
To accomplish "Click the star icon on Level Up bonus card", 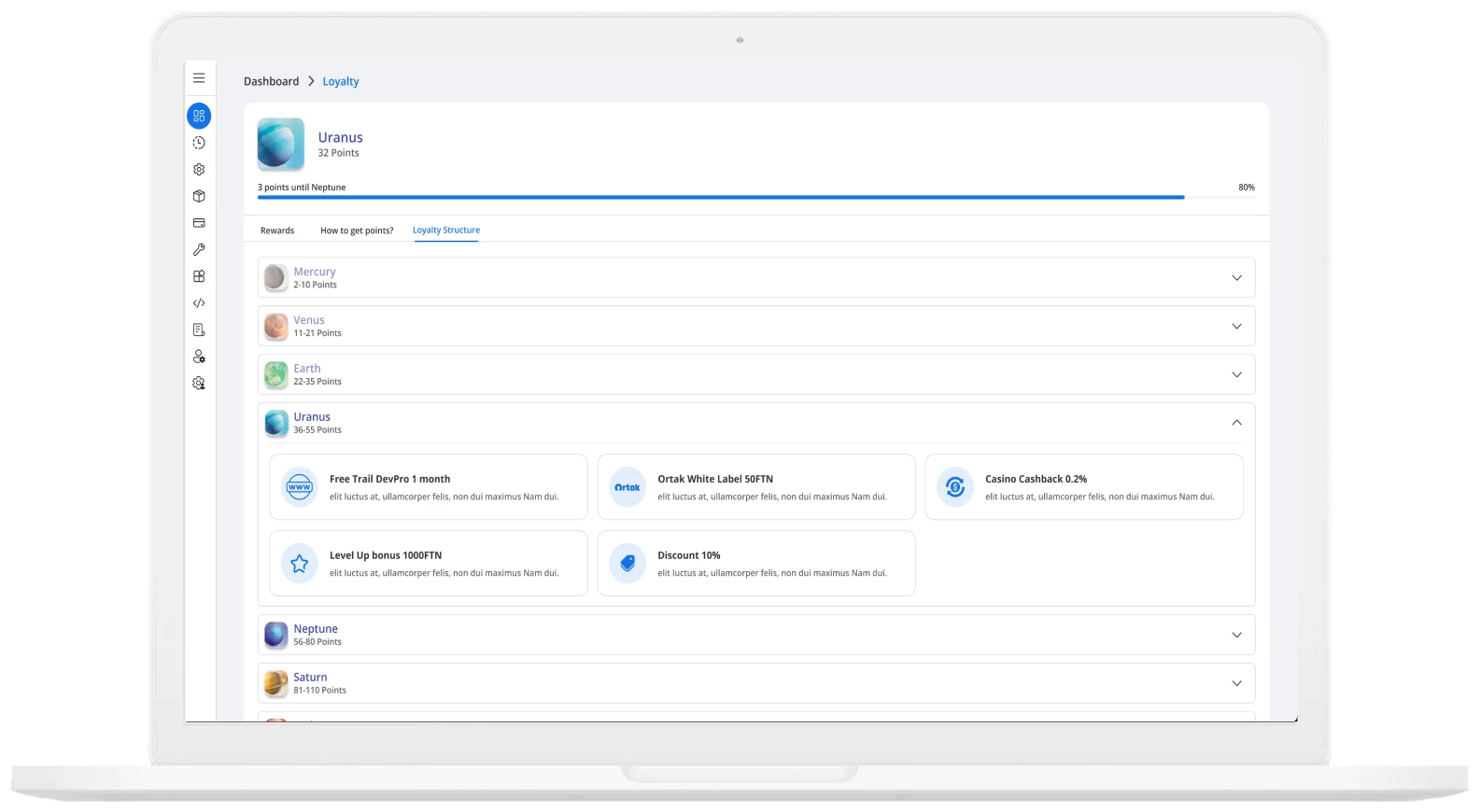I will (x=300, y=564).
